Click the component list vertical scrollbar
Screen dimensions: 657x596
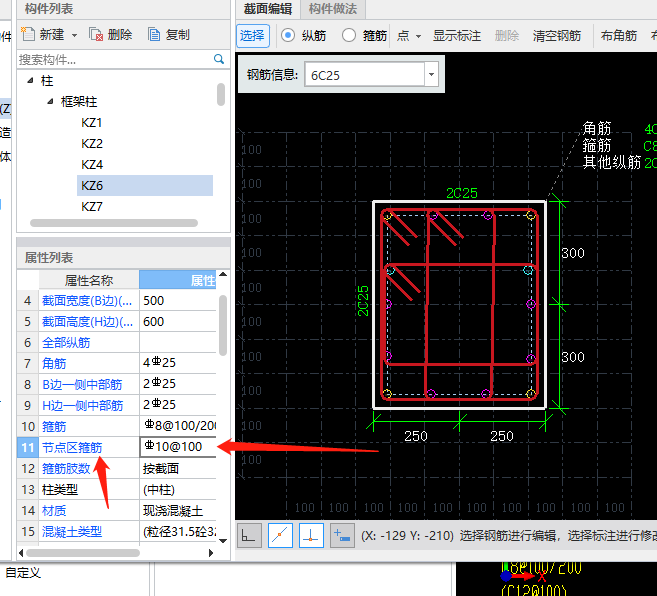coord(221,94)
